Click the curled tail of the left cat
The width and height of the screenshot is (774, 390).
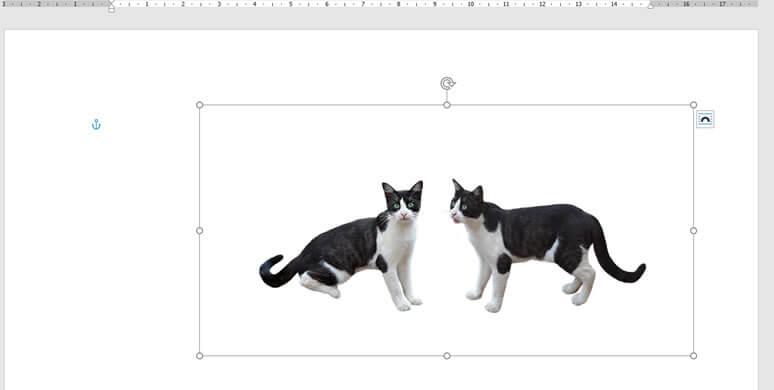point(276,272)
